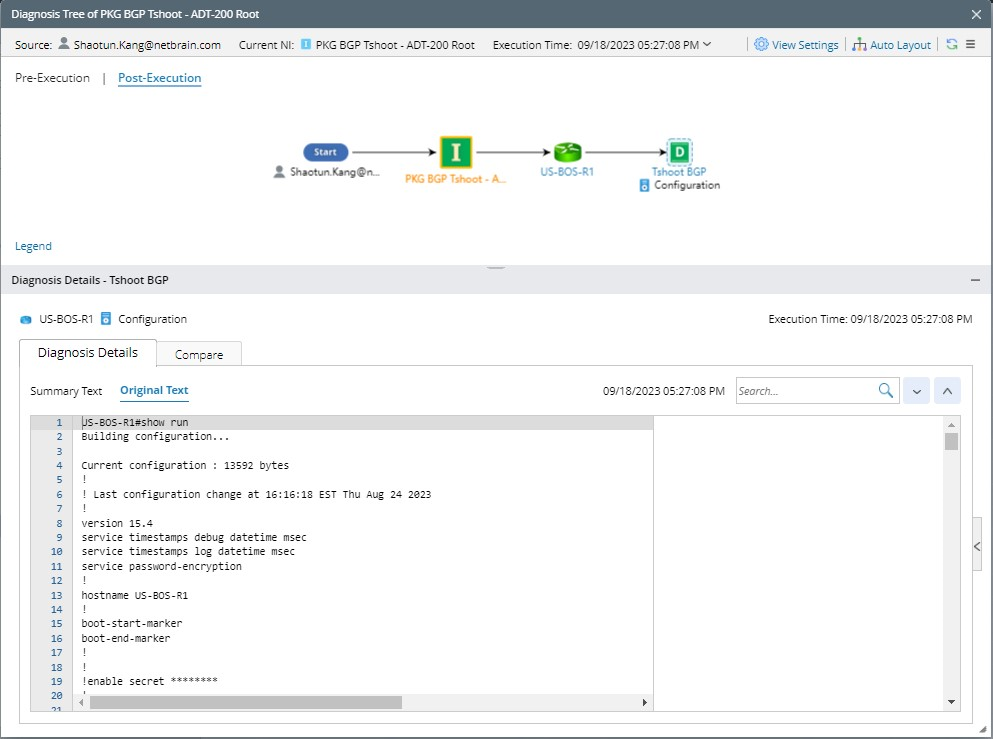Open the hamburger menu in toolbar
The image size is (993, 739).
[970, 44]
